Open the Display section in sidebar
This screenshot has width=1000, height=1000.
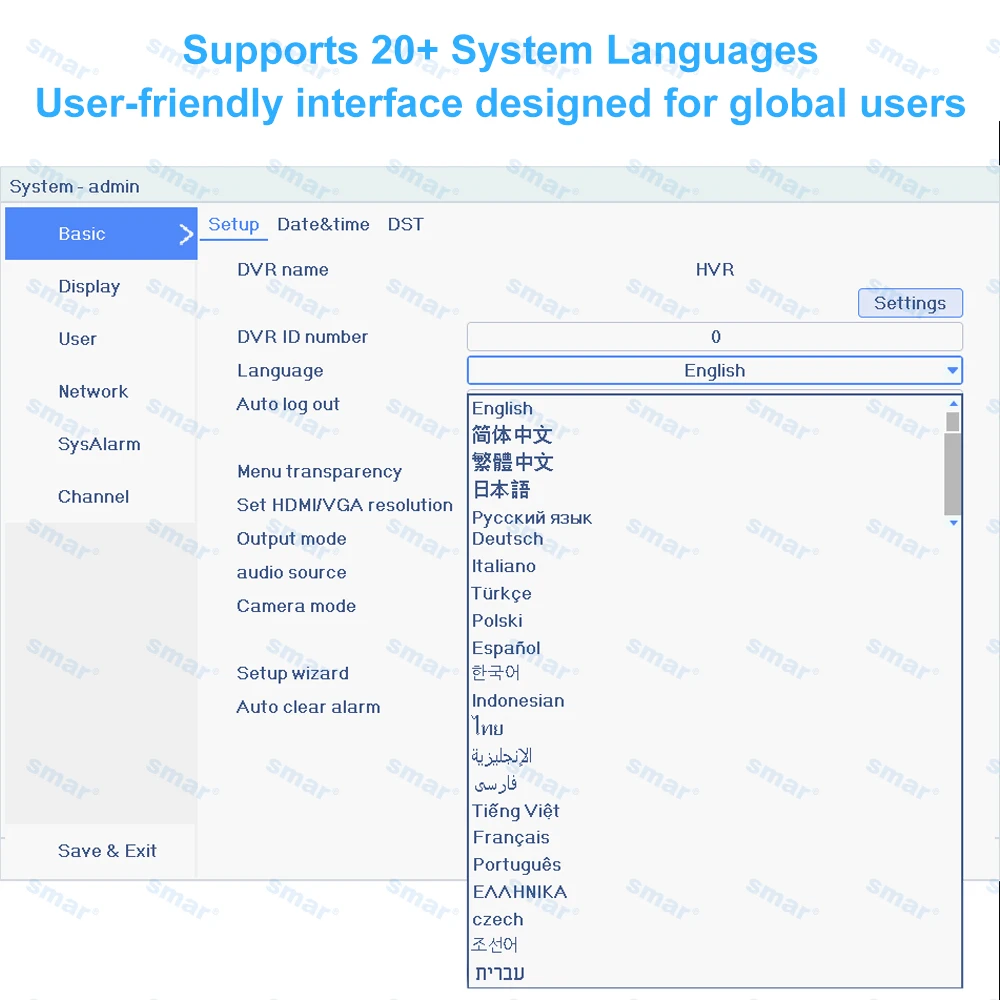pos(89,287)
